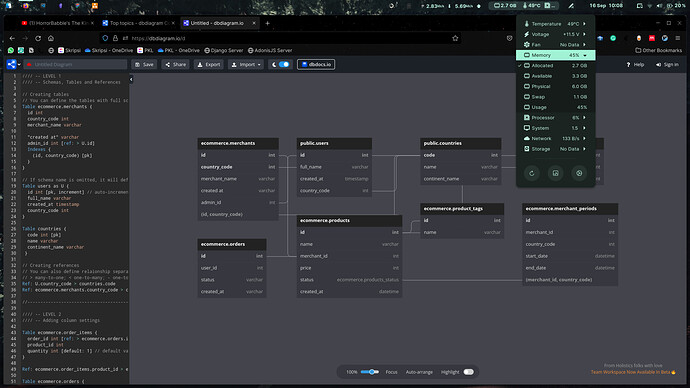Collapse the code editor panel arrow
Viewport: 690px width, 388px height.
(x=131, y=79)
